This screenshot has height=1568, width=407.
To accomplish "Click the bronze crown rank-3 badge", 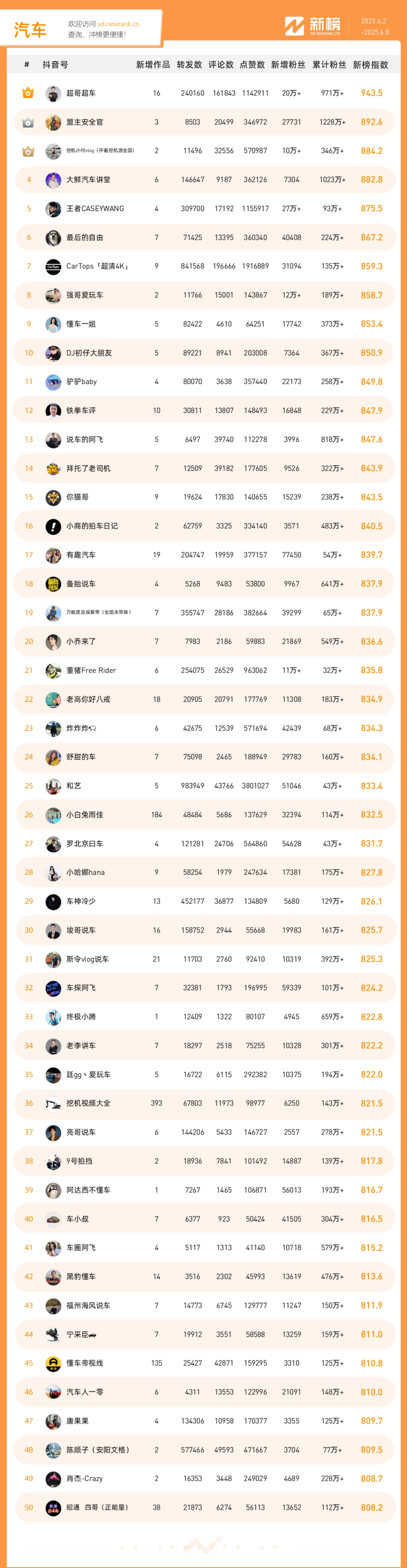I will pos(28,151).
